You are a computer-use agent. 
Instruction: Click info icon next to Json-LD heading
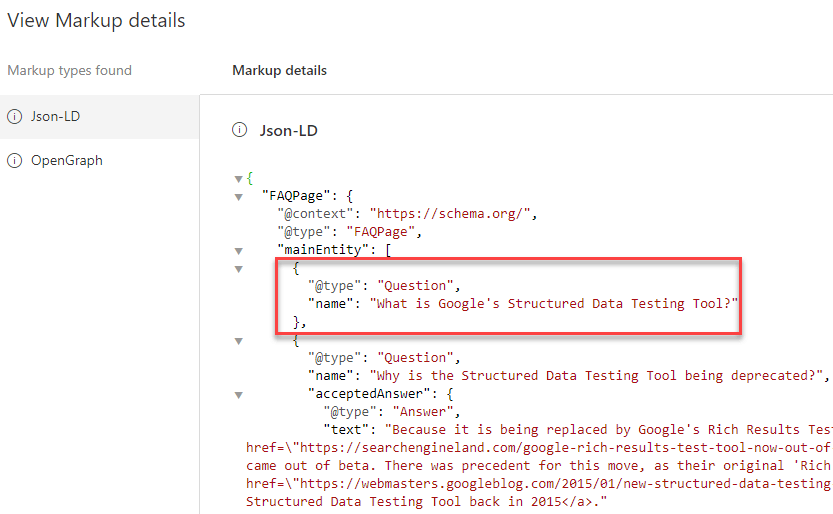click(x=240, y=130)
